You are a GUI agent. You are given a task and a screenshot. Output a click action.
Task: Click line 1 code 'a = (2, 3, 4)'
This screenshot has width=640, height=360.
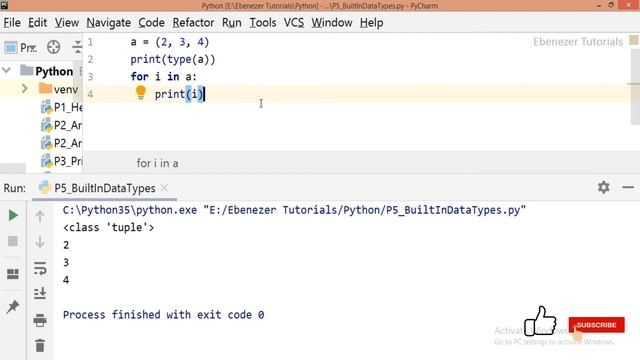[170, 42]
